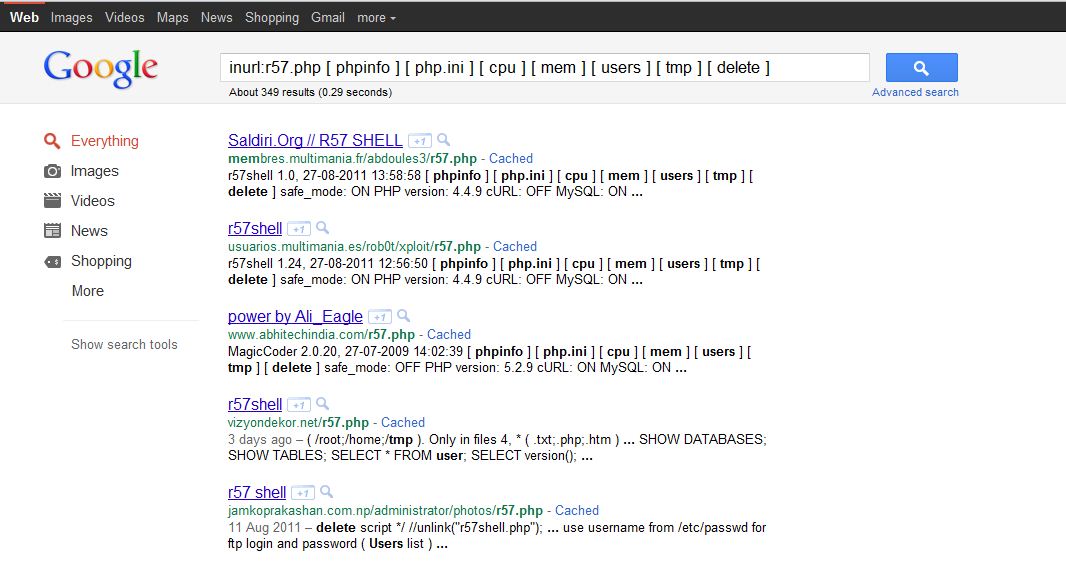This screenshot has width=1066, height=564.
Task: Click the blue search magnifier button
Action: 921,68
